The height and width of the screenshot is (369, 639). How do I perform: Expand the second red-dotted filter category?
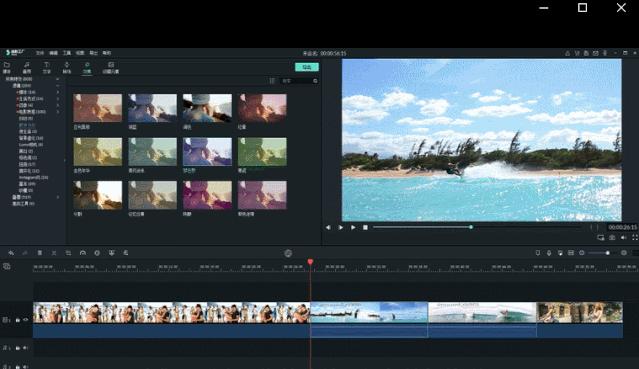[x=57, y=99]
